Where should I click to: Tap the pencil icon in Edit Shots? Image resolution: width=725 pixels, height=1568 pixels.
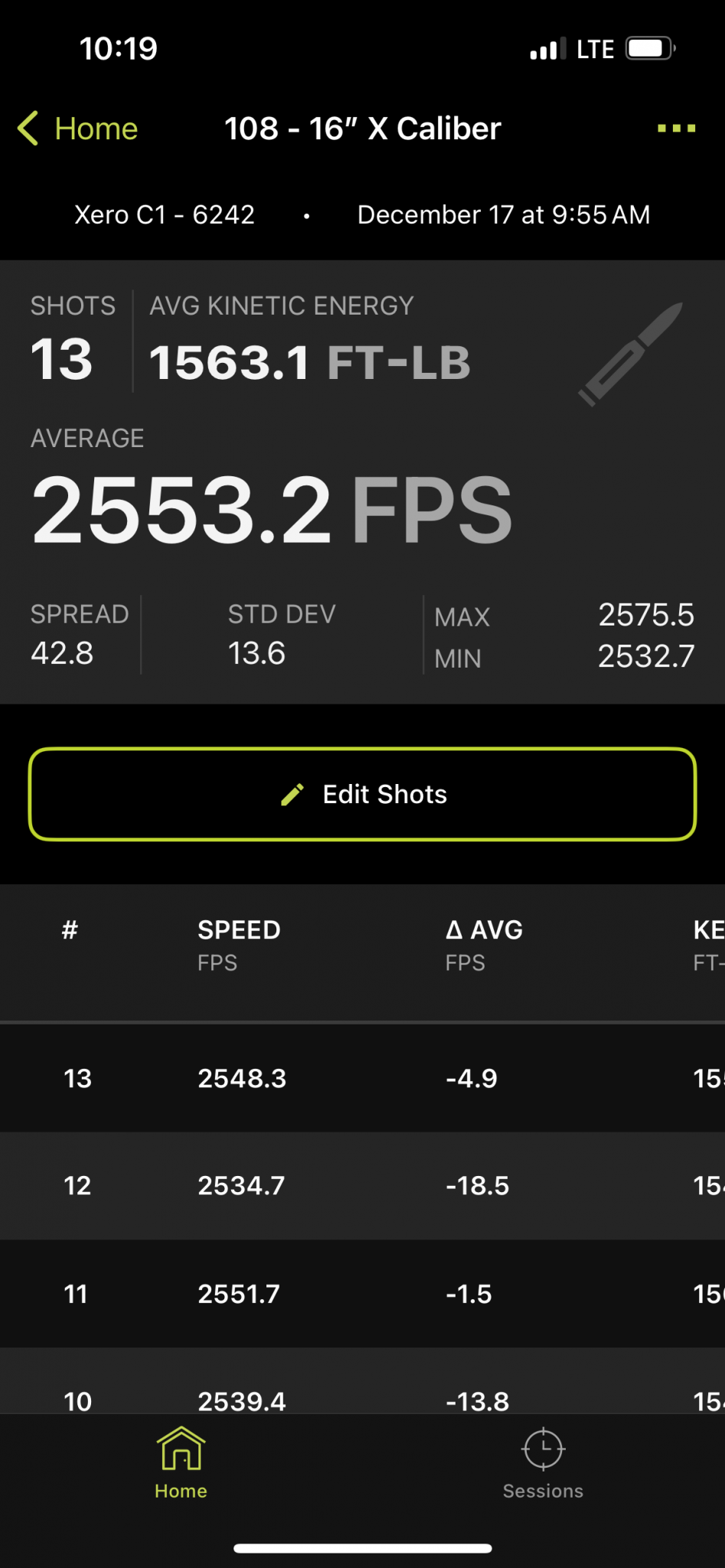tap(292, 795)
